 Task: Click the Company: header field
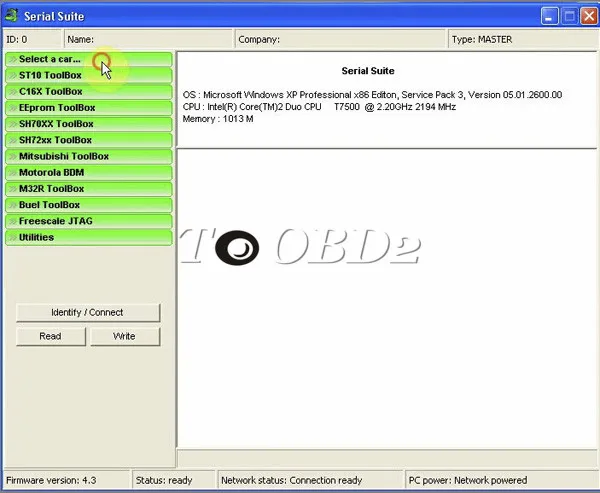pyautogui.click(x=340, y=39)
